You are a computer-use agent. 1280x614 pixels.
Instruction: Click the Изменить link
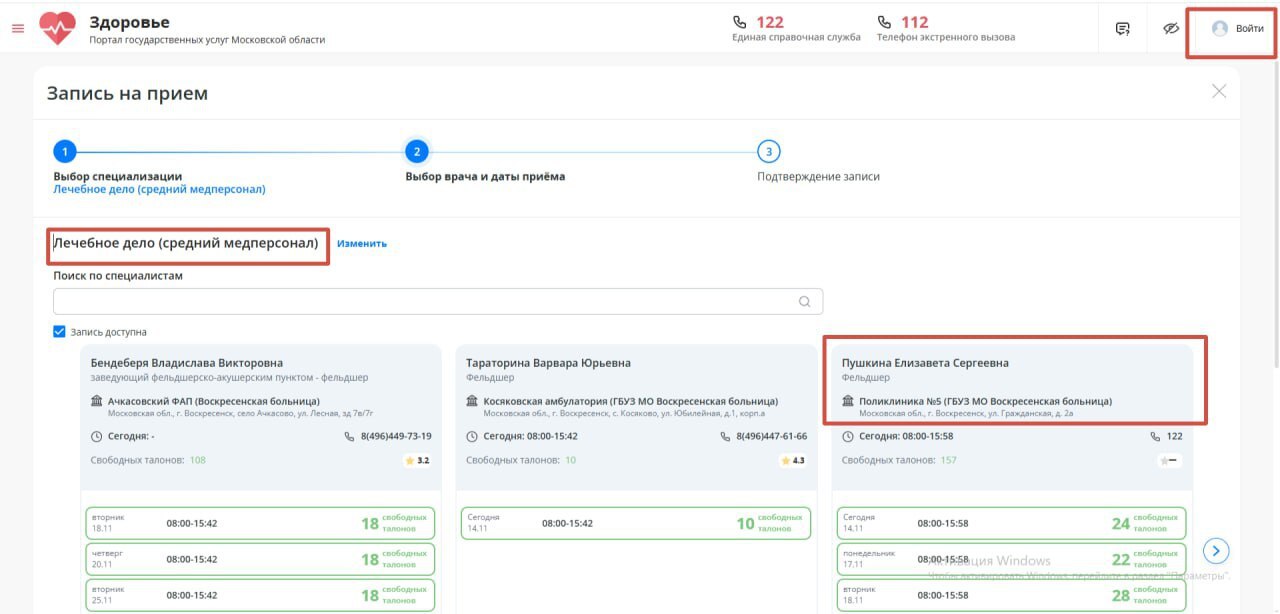tap(361, 243)
